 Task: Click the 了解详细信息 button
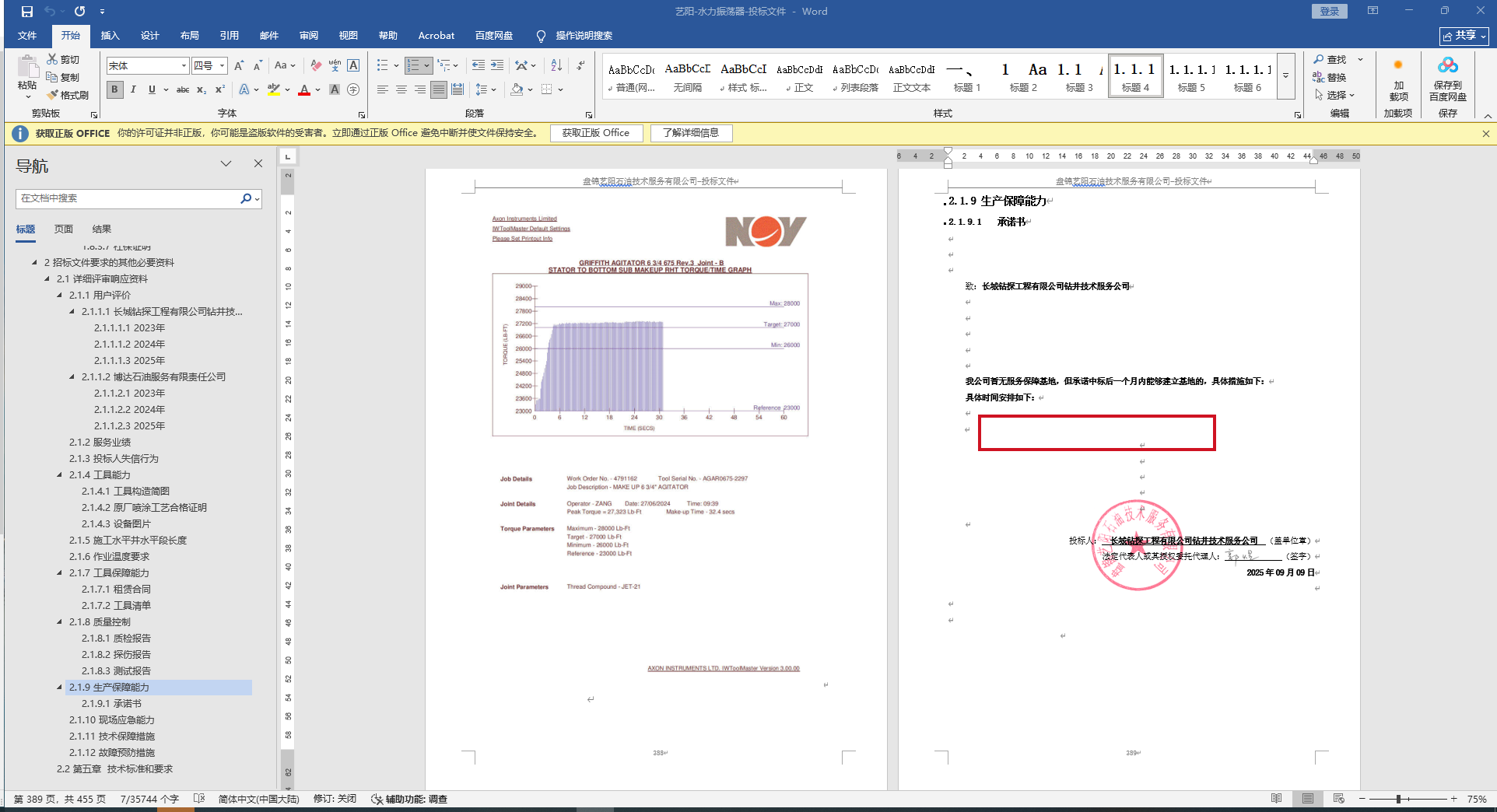tap(691, 133)
